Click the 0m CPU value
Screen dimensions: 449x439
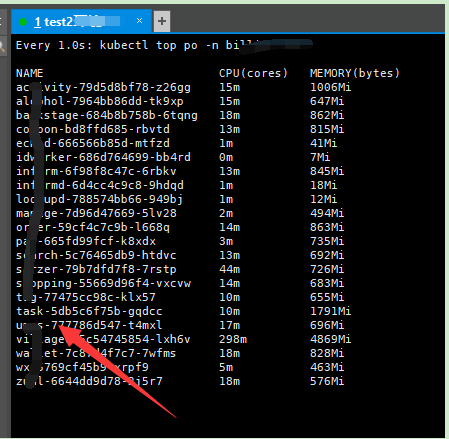coord(226,157)
